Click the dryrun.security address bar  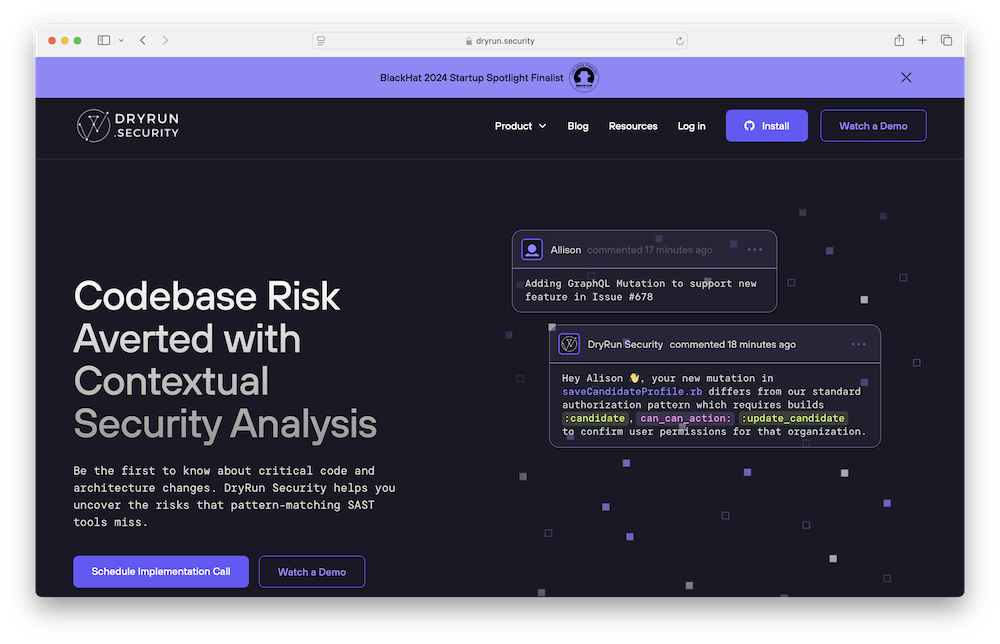coord(500,41)
